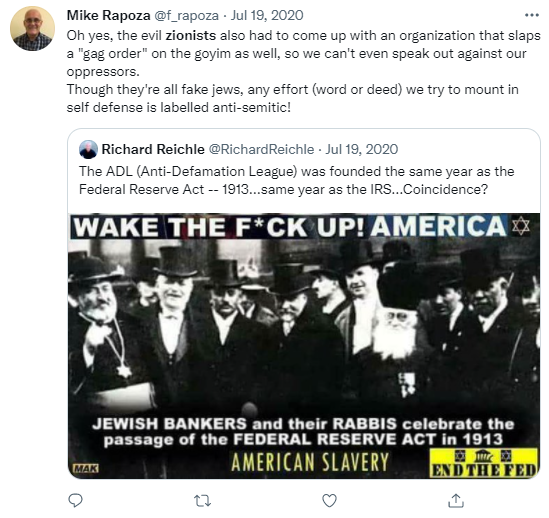Screen dimensions: 549x518
Task: Toggle the heart like icon
Action: (x=329, y=500)
